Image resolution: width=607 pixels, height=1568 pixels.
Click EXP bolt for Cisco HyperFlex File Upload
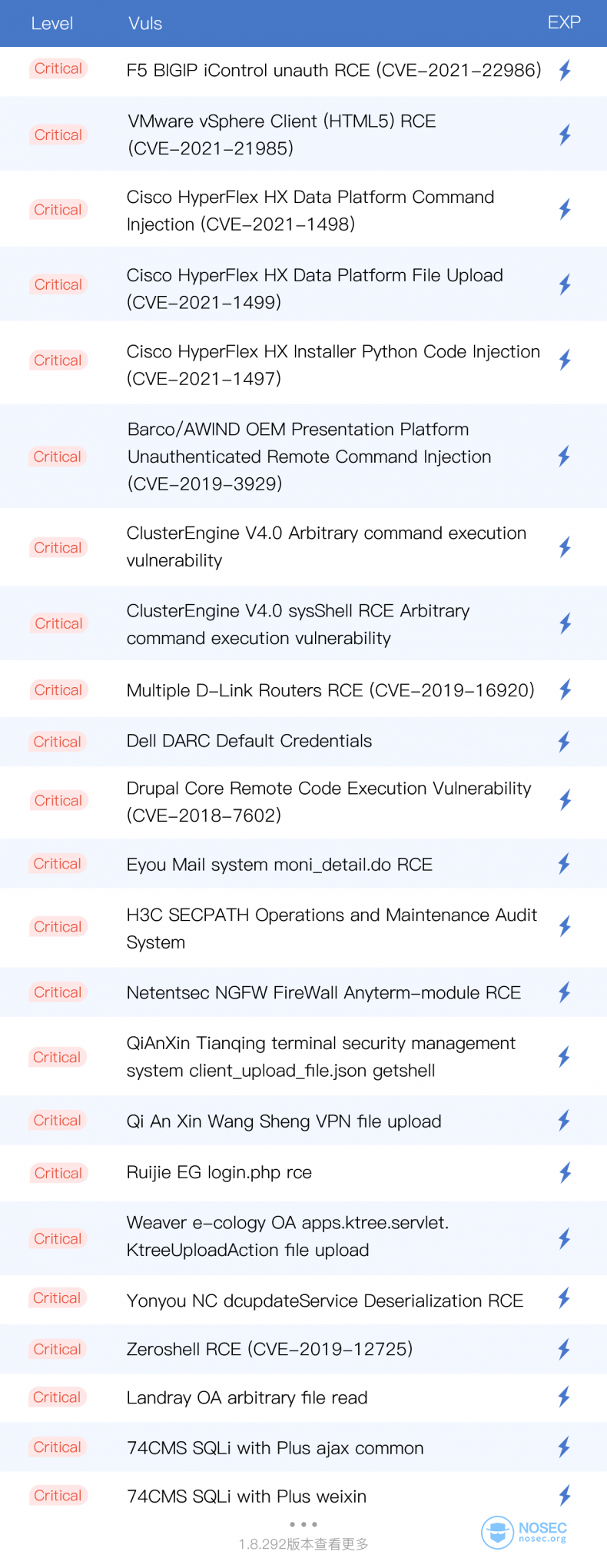[x=565, y=285]
